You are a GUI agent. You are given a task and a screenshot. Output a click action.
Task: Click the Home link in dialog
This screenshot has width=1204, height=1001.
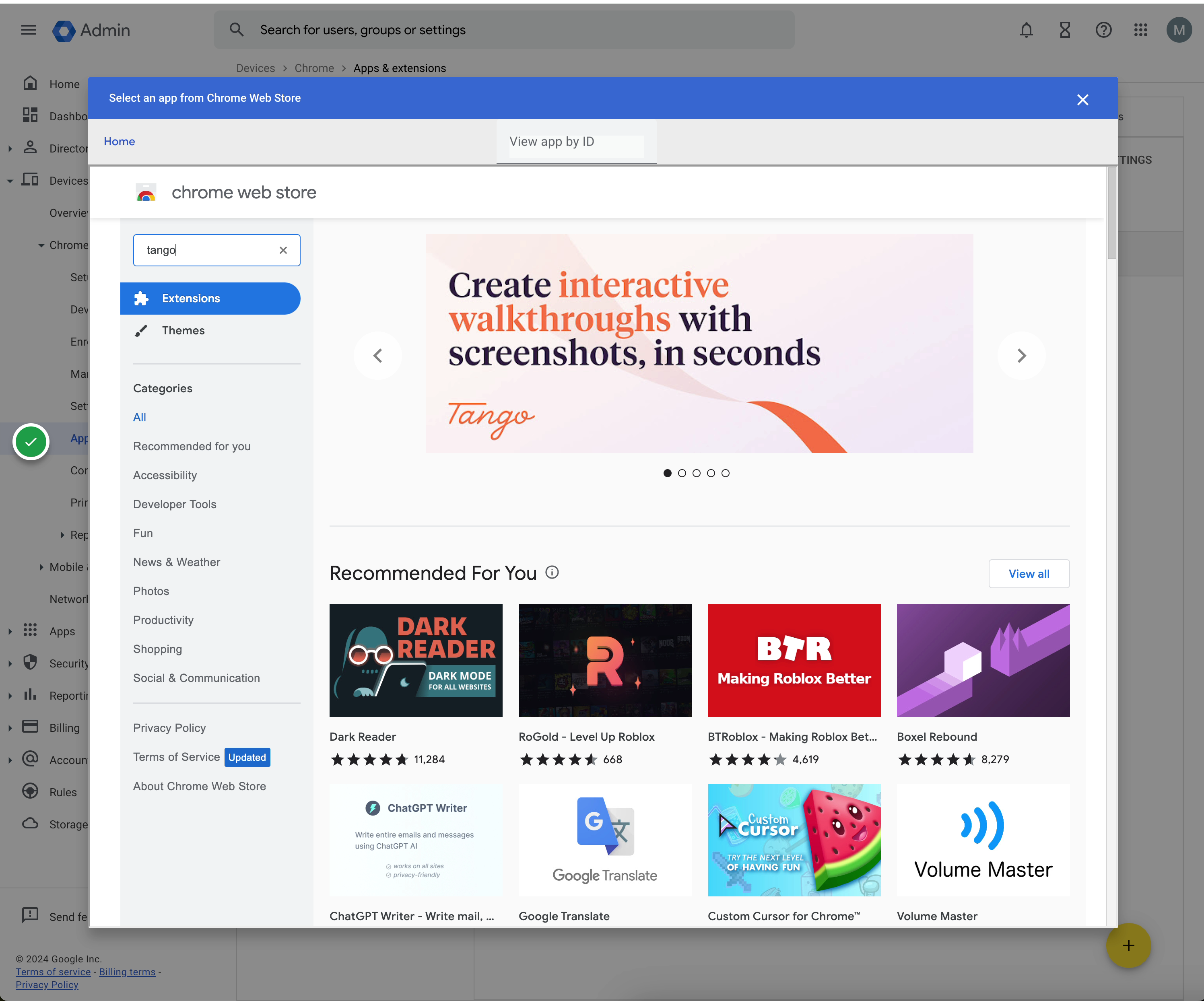pos(119,141)
